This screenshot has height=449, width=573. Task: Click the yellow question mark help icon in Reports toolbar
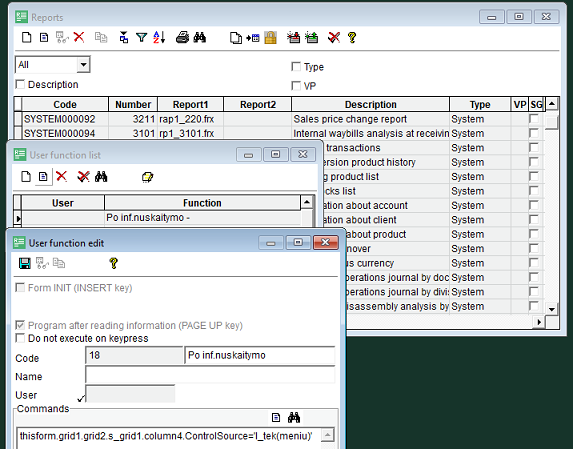coord(352,37)
